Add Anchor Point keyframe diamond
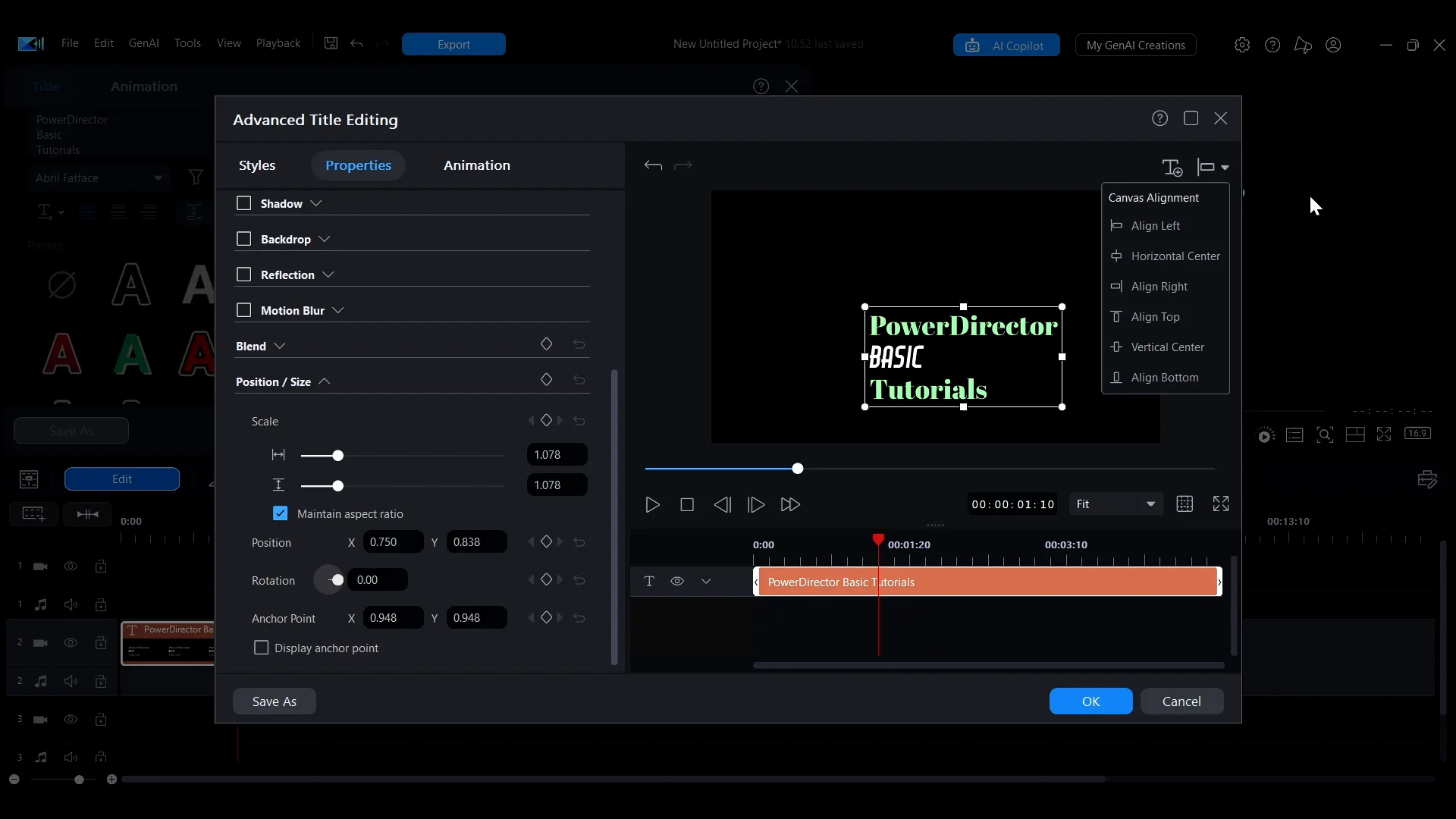 coord(546,617)
